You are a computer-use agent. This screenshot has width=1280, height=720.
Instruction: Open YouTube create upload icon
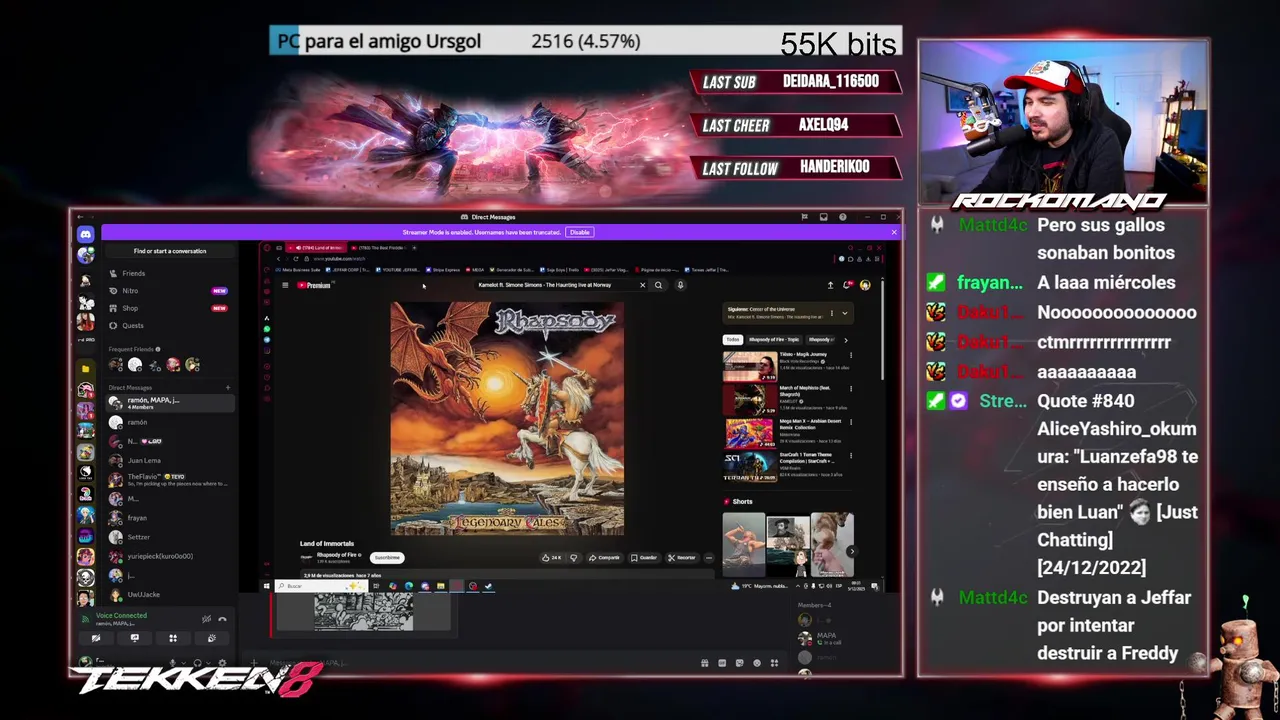(x=830, y=285)
